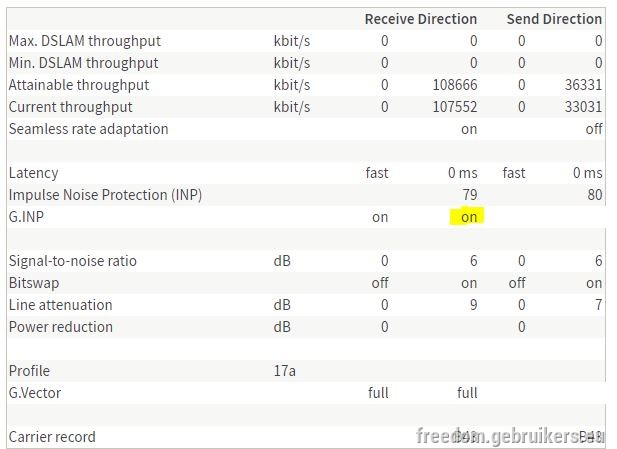The height and width of the screenshot is (449, 617).
Task: Select Impulse Noise Protection value 79
Action: (470, 195)
